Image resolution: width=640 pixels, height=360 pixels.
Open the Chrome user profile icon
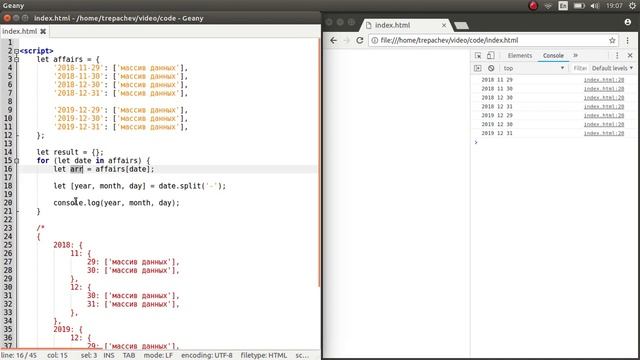coord(628,22)
